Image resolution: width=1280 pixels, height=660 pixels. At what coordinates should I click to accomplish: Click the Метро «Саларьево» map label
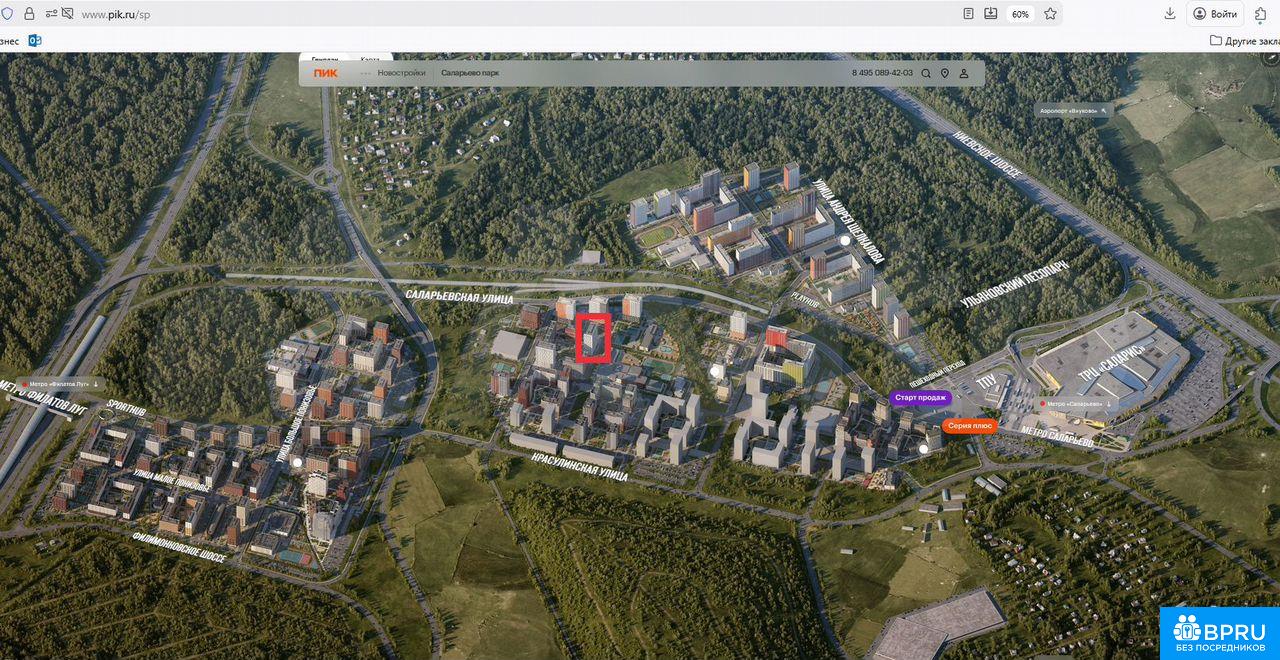click(x=1075, y=404)
